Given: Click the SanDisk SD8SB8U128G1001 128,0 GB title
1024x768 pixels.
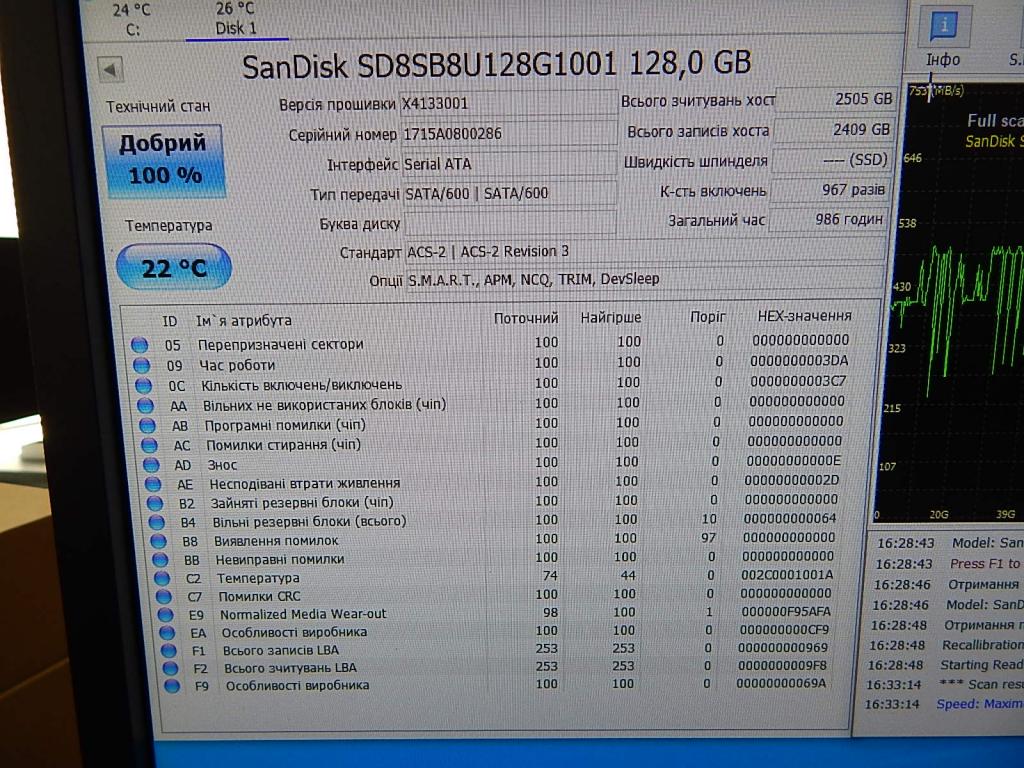Looking at the screenshot, I should pyautogui.click(x=497, y=65).
